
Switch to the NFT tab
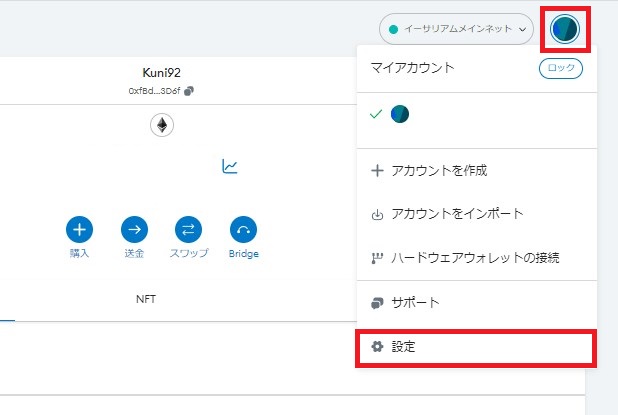(x=146, y=299)
